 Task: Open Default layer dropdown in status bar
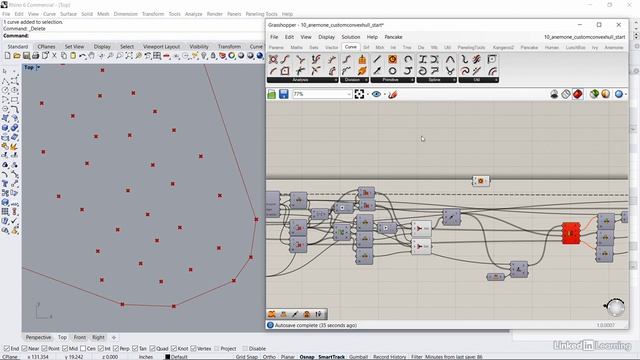click(176, 357)
